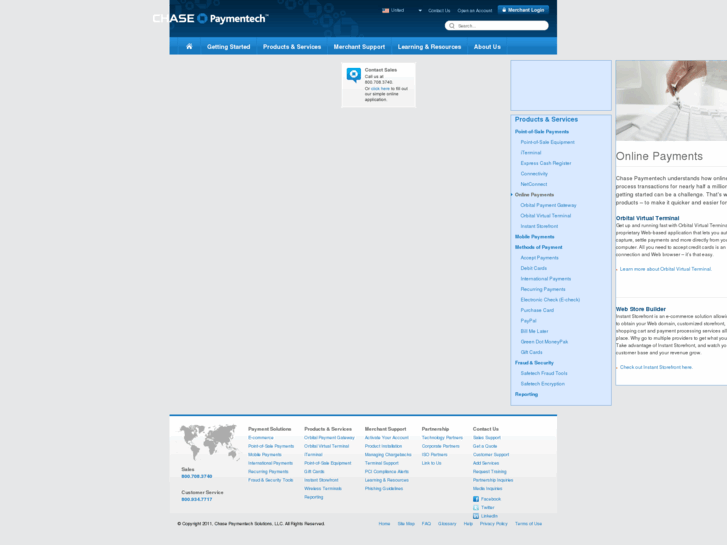Click the world map image in the footer
This screenshot has height=545, width=727.
click(210, 442)
